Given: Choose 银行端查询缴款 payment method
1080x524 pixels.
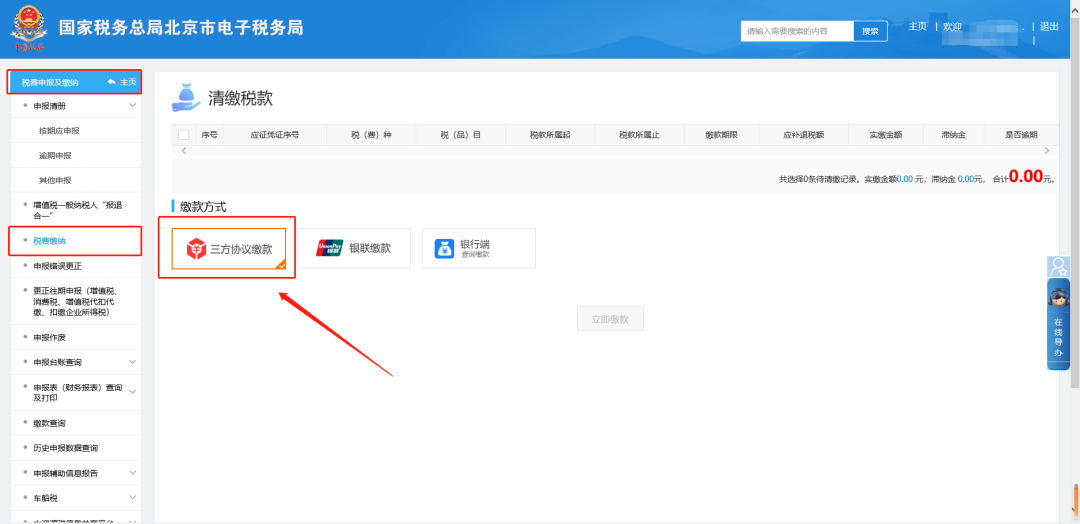Looking at the screenshot, I should point(479,249).
